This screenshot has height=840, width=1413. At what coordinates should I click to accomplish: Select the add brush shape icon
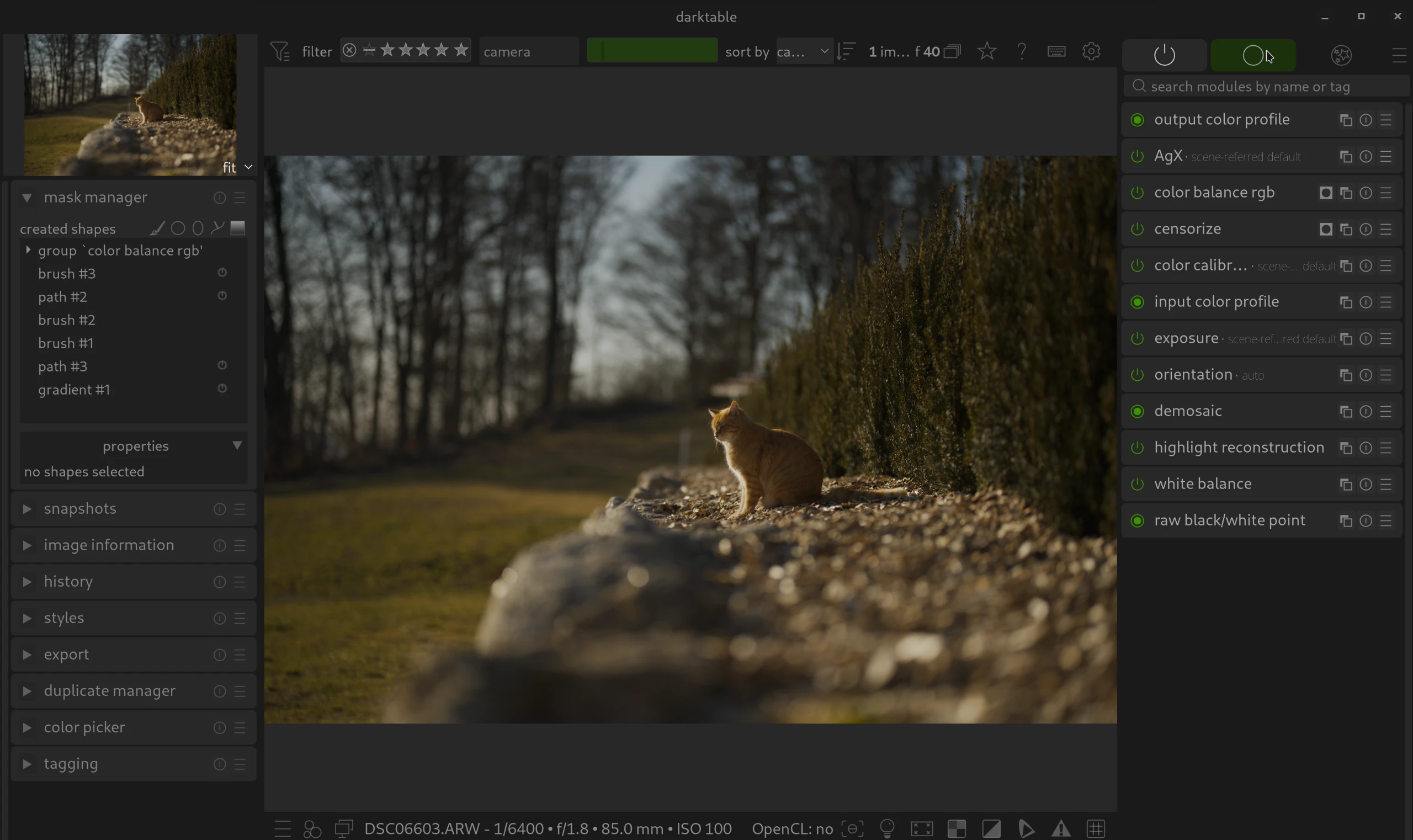[157, 228]
